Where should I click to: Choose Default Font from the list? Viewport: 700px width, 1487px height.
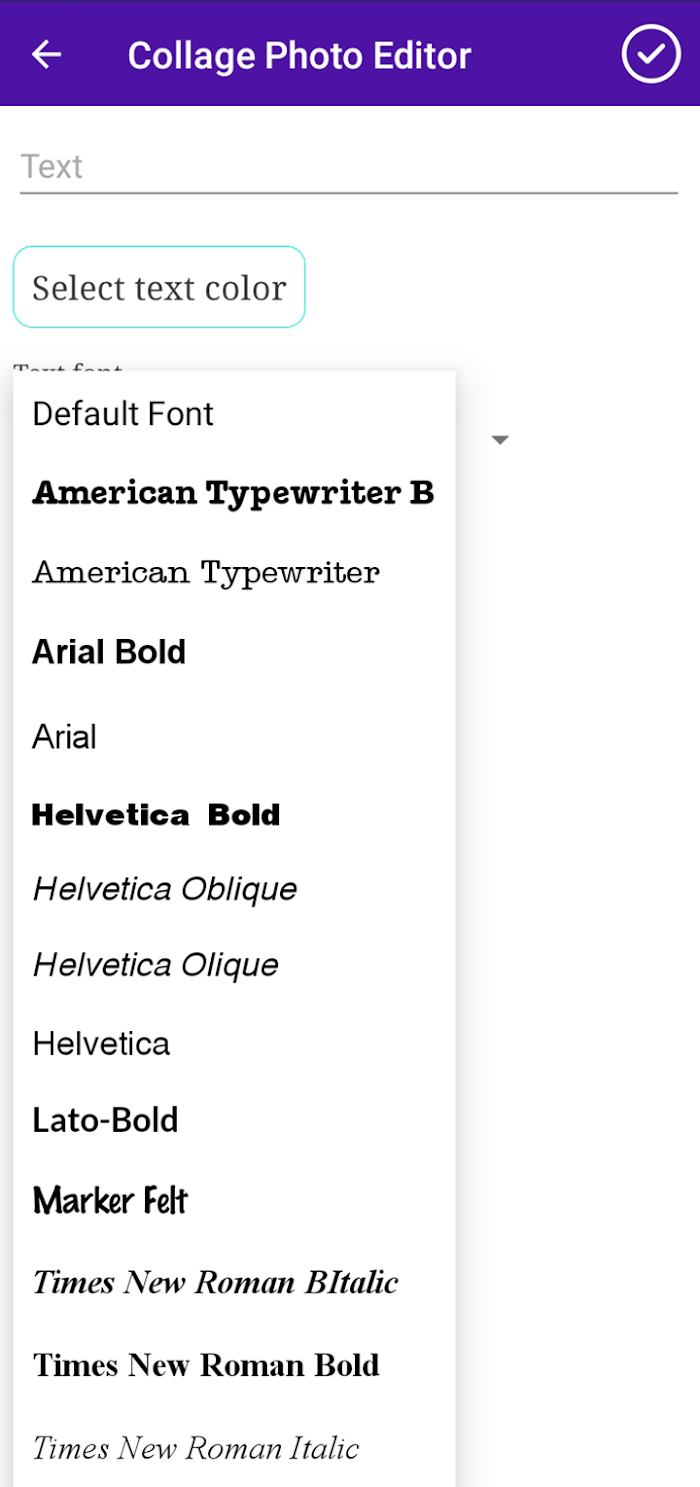(234, 414)
